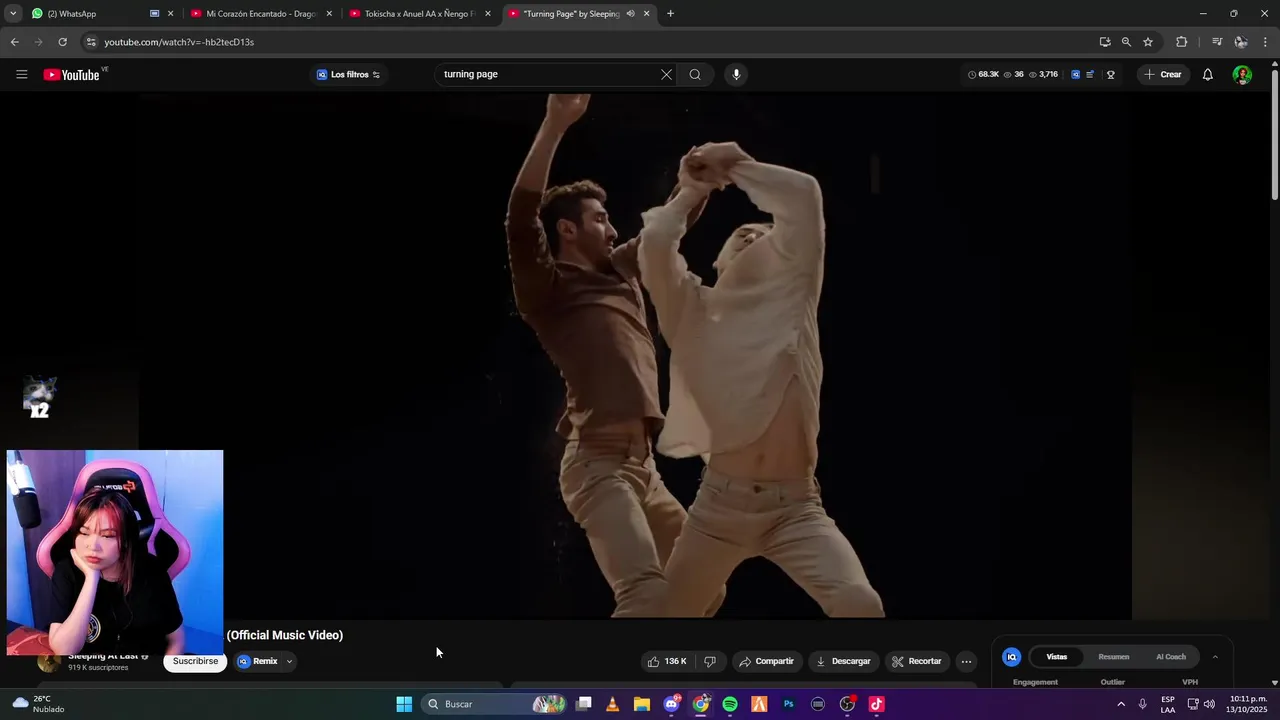Open the Windows Start menu
Image resolution: width=1280 pixels, height=720 pixels.
point(404,704)
